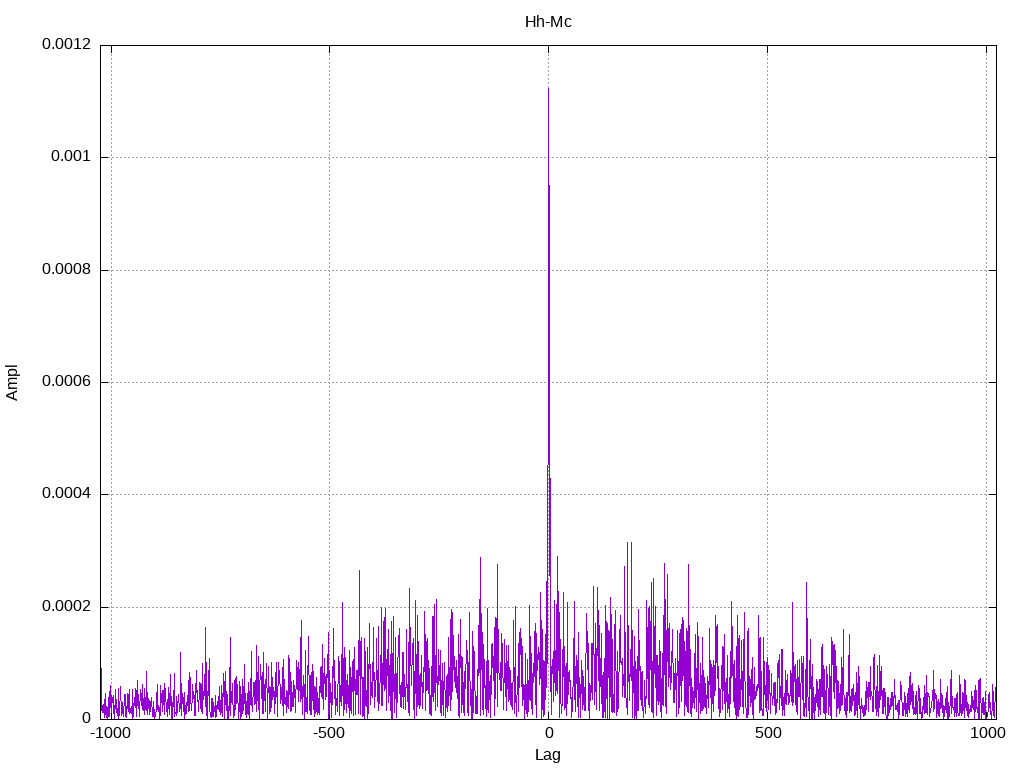
Task: Click the tip of the central peak
Action: click(548, 88)
